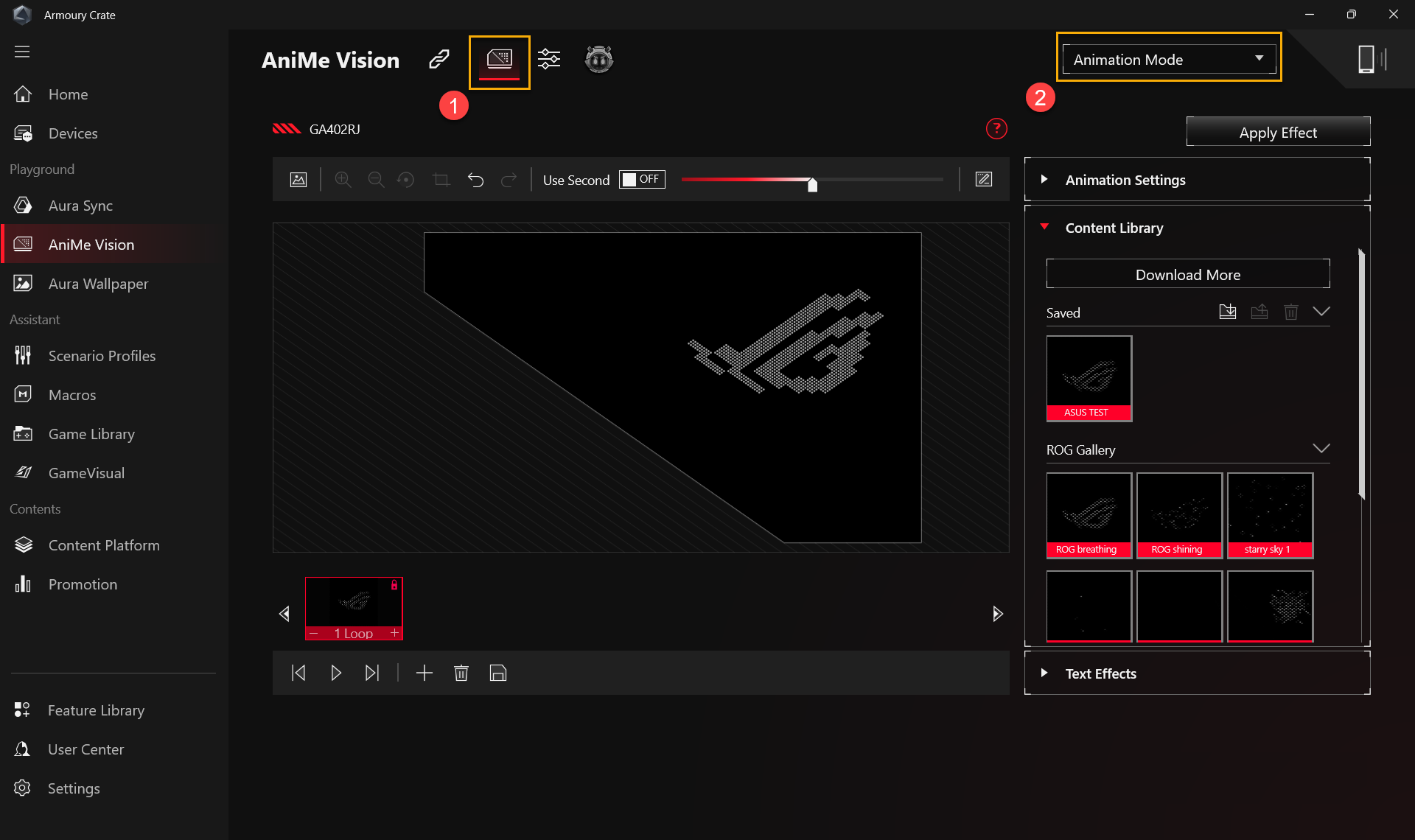1415x840 pixels.
Task: Expand the Text Effects section
Action: (x=1100, y=673)
